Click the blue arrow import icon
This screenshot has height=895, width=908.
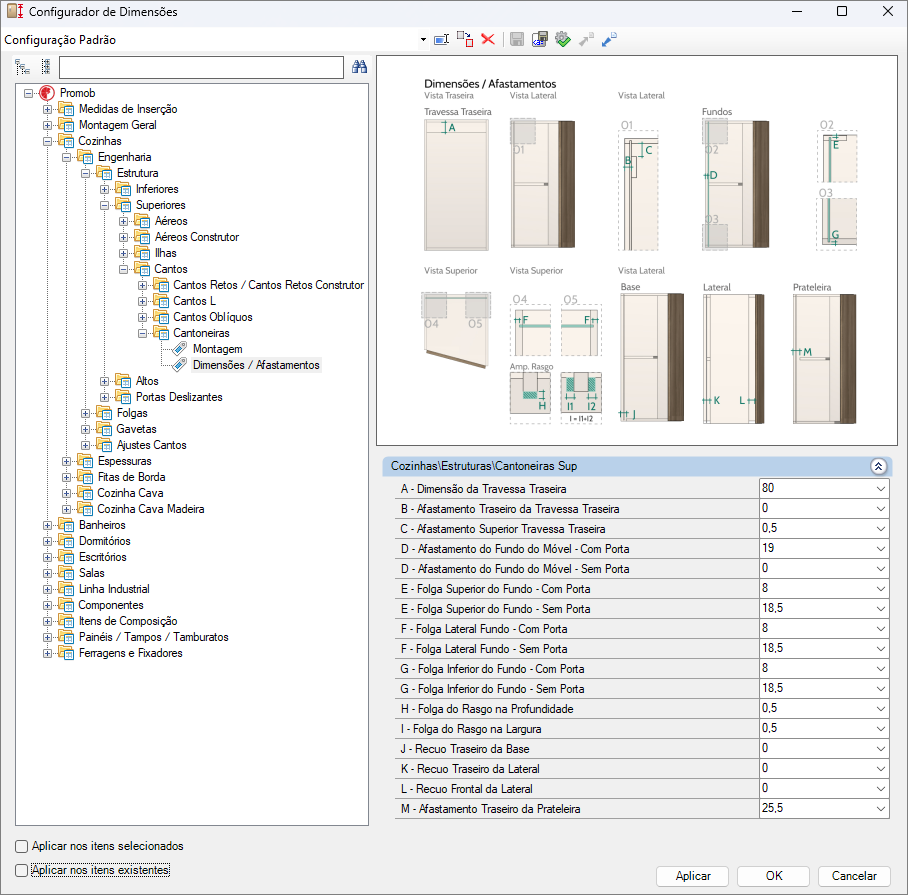pyautogui.click(x=609, y=39)
